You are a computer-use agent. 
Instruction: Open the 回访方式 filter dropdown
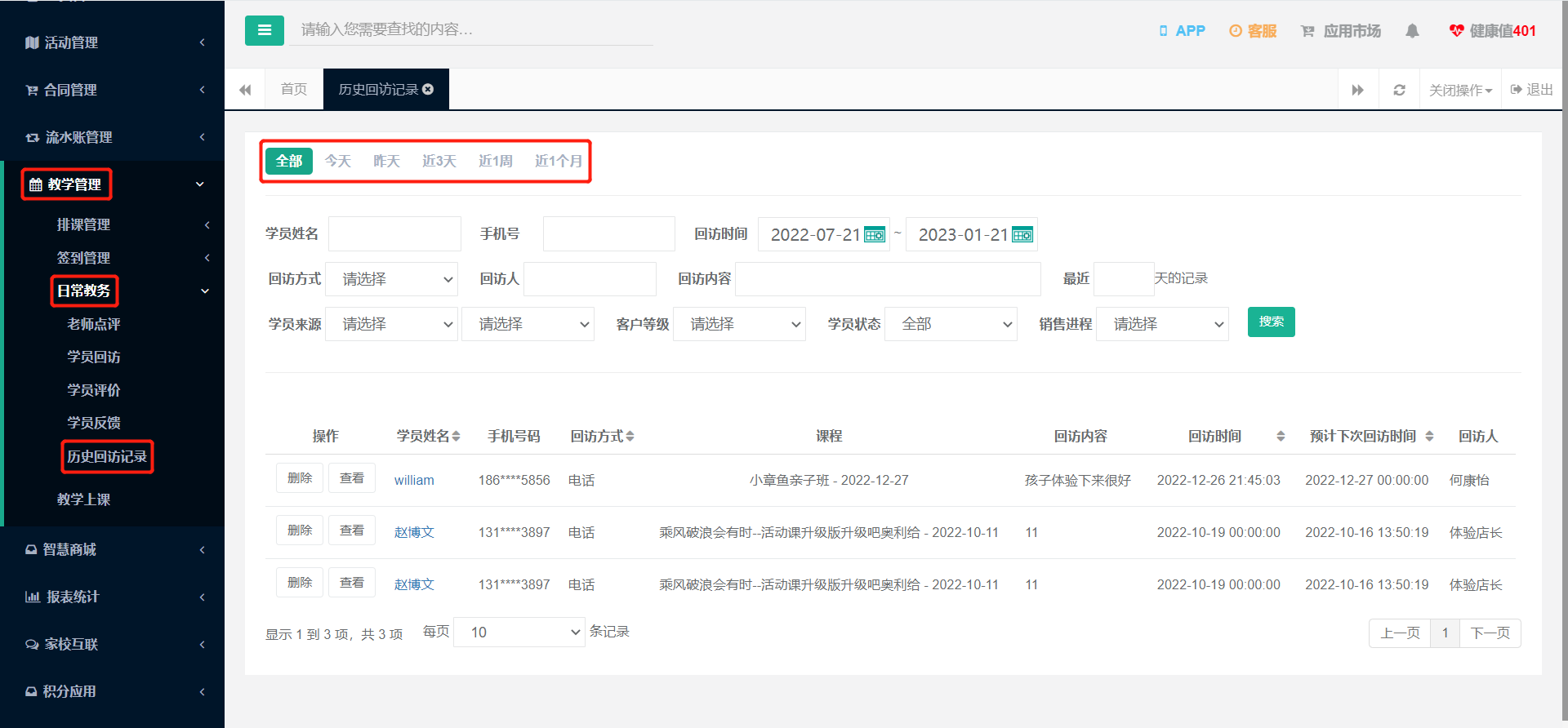click(392, 279)
